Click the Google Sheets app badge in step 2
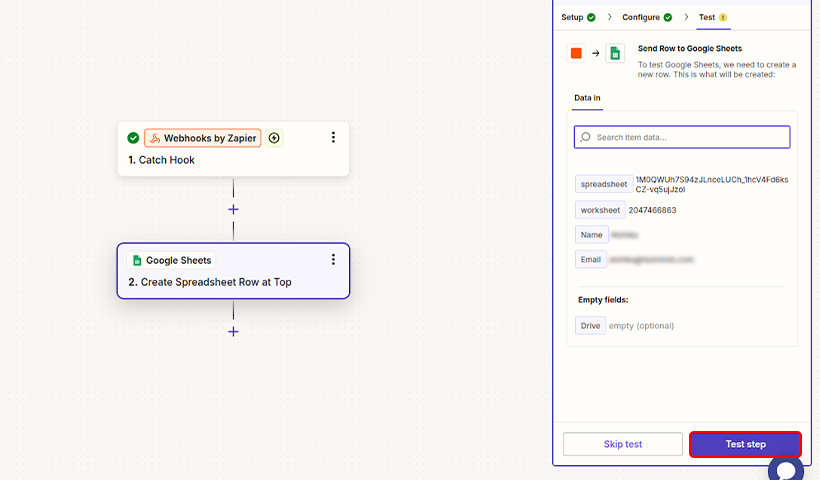This screenshot has width=820, height=480. coord(172,260)
